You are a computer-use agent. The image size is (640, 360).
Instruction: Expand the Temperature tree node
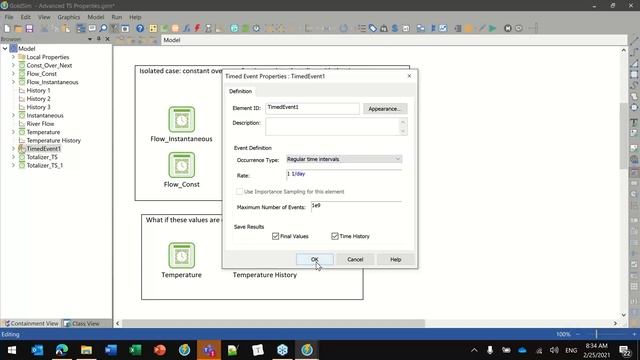tap(13, 132)
